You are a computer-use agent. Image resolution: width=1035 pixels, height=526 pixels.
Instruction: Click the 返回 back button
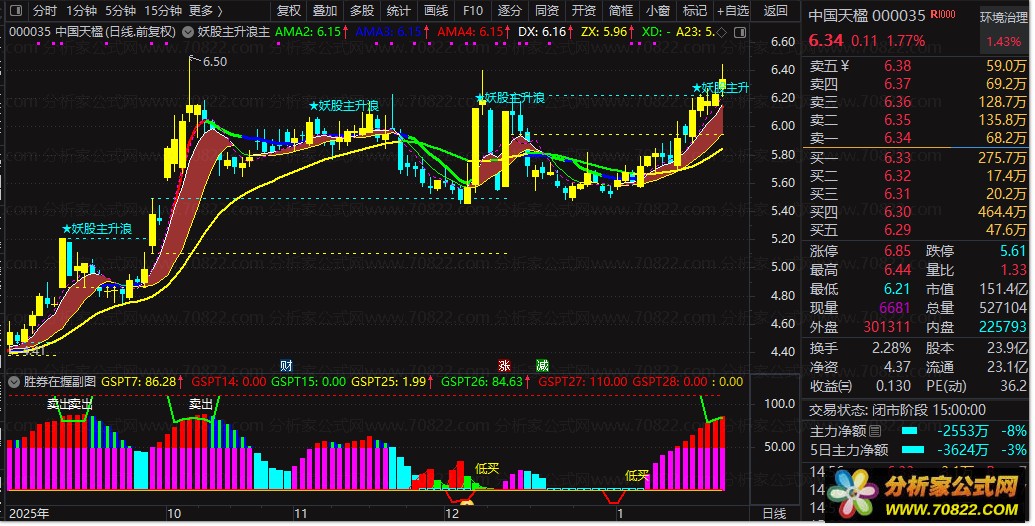776,11
